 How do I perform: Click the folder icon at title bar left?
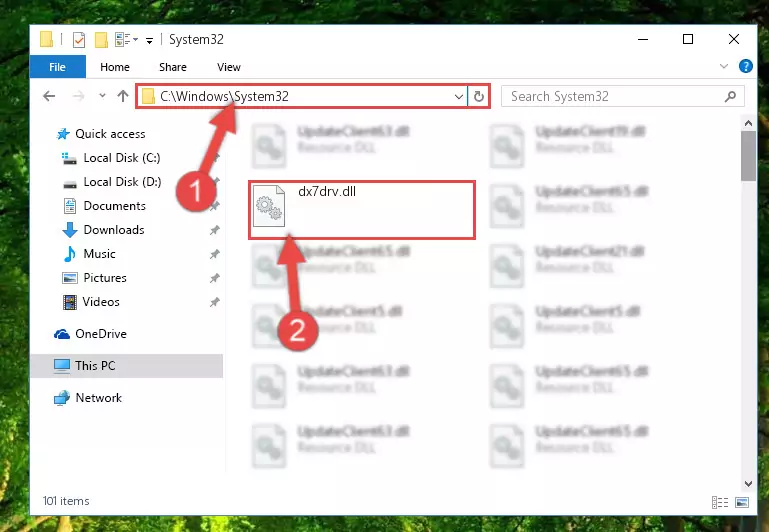pos(47,39)
